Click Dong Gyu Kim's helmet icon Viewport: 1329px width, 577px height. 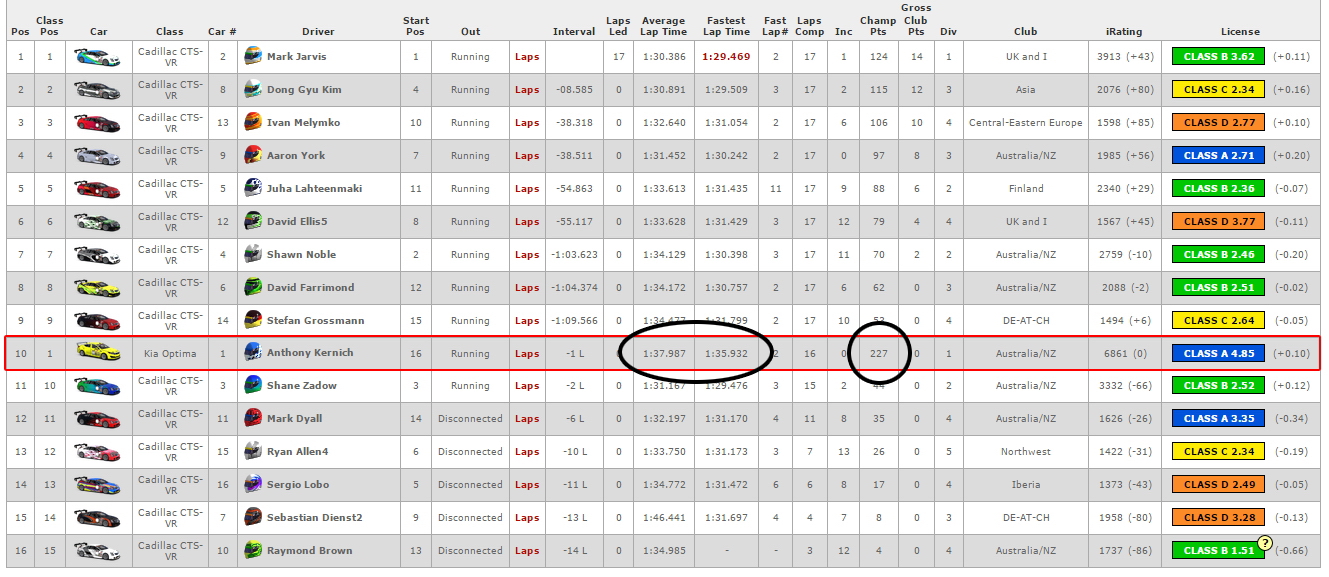[253, 90]
